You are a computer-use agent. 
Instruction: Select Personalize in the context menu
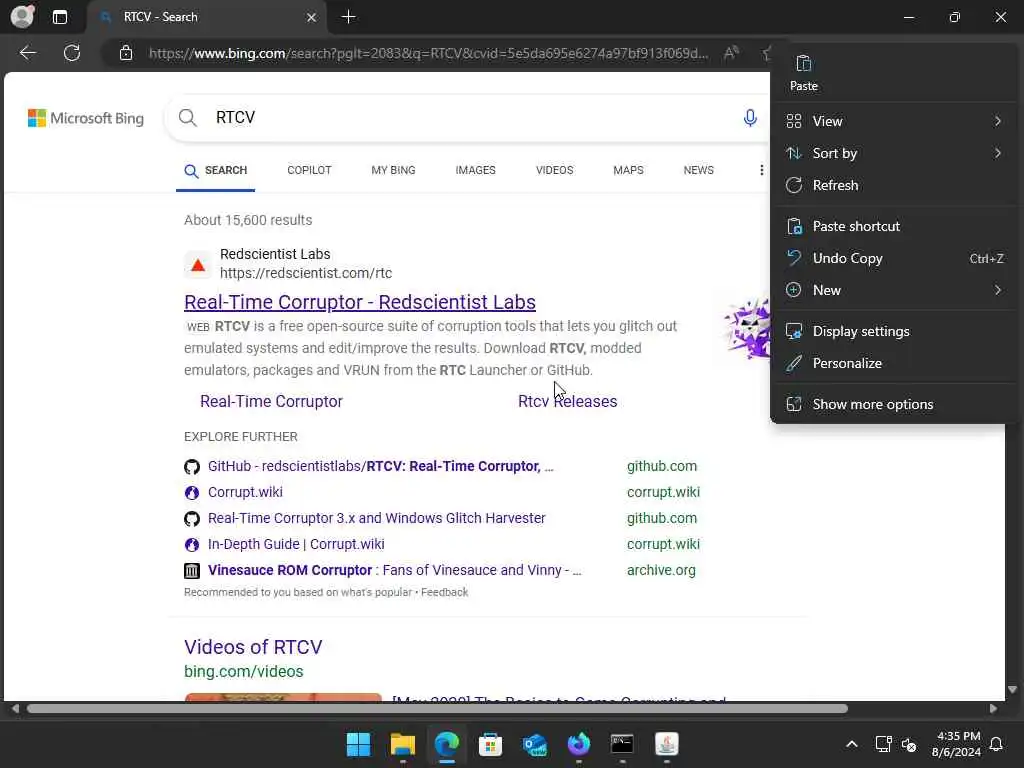pos(894,363)
